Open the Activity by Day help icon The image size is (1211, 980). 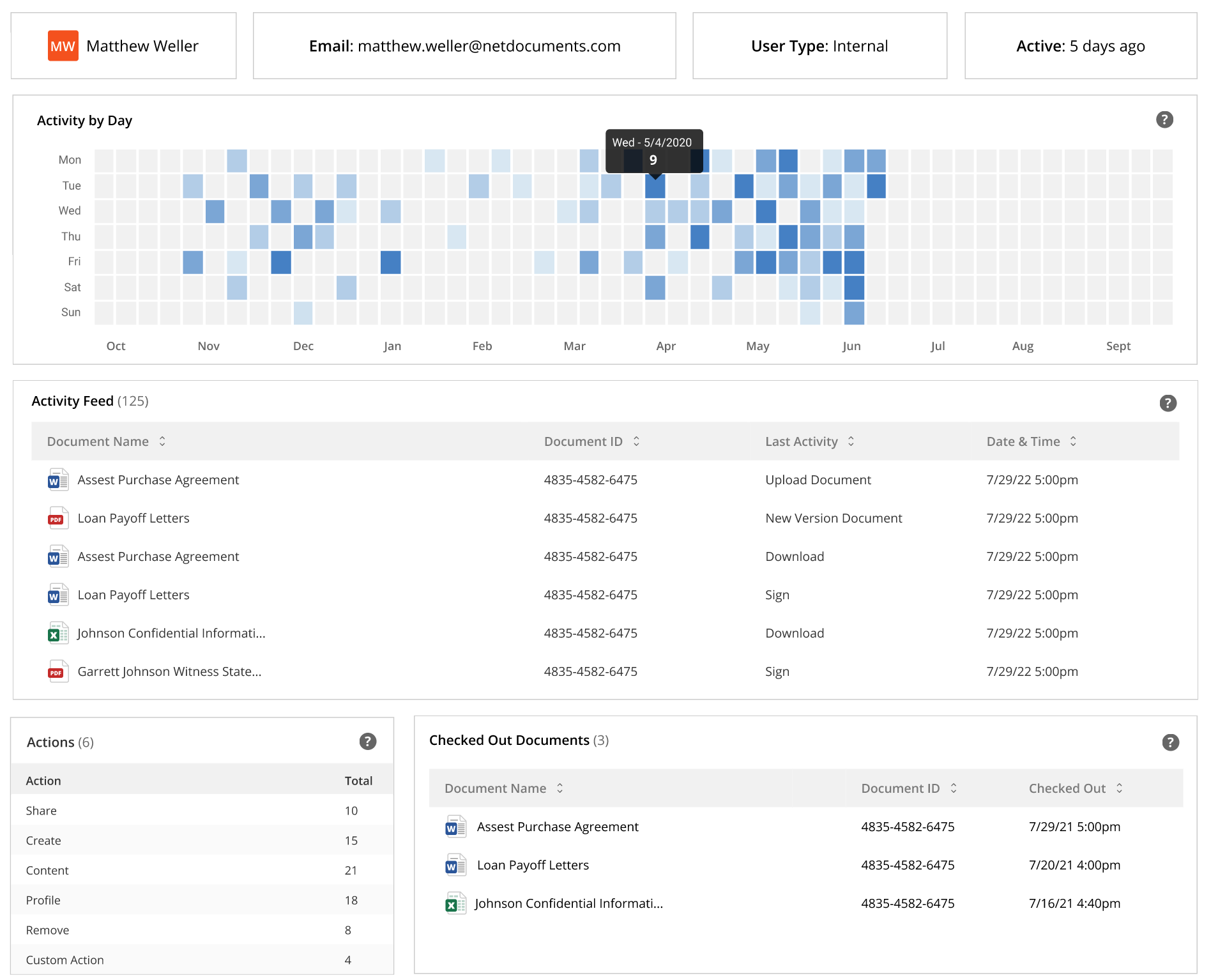(1164, 119)
